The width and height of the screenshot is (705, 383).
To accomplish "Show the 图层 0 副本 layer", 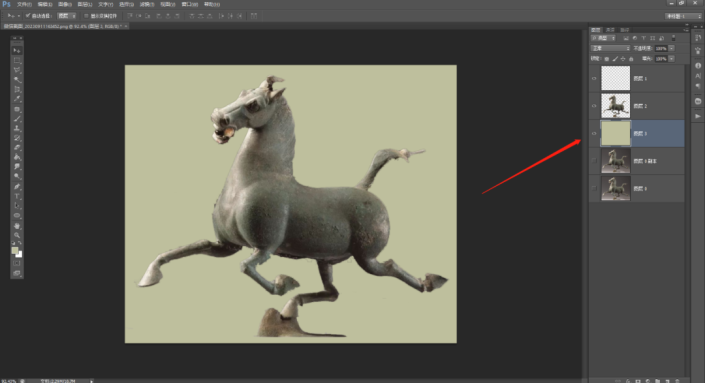I will (x=594, y=161).
